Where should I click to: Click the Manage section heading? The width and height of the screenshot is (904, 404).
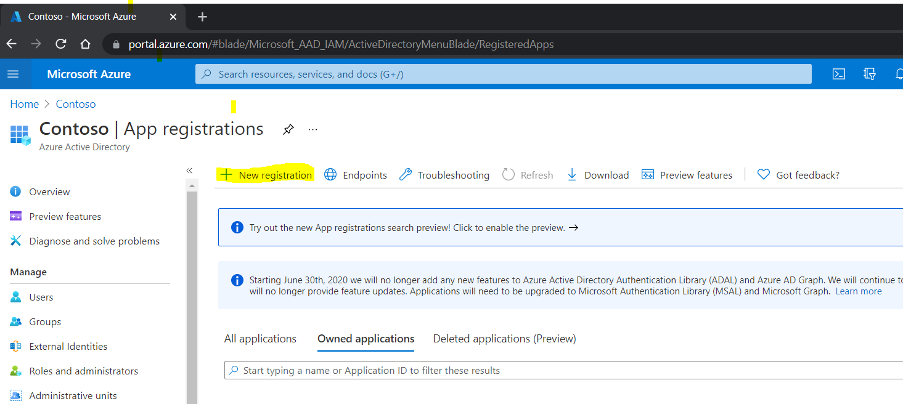click(x=28, y=272)
